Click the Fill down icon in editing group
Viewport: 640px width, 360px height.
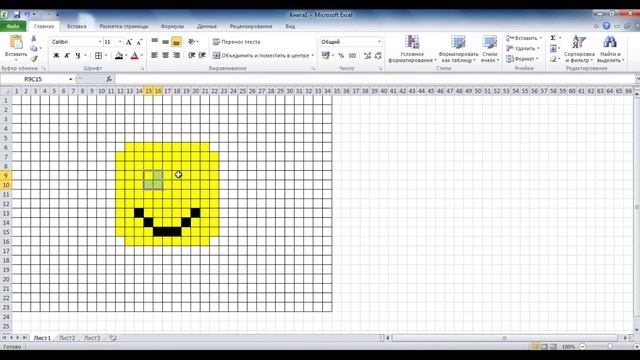click(x=553, y=49)
